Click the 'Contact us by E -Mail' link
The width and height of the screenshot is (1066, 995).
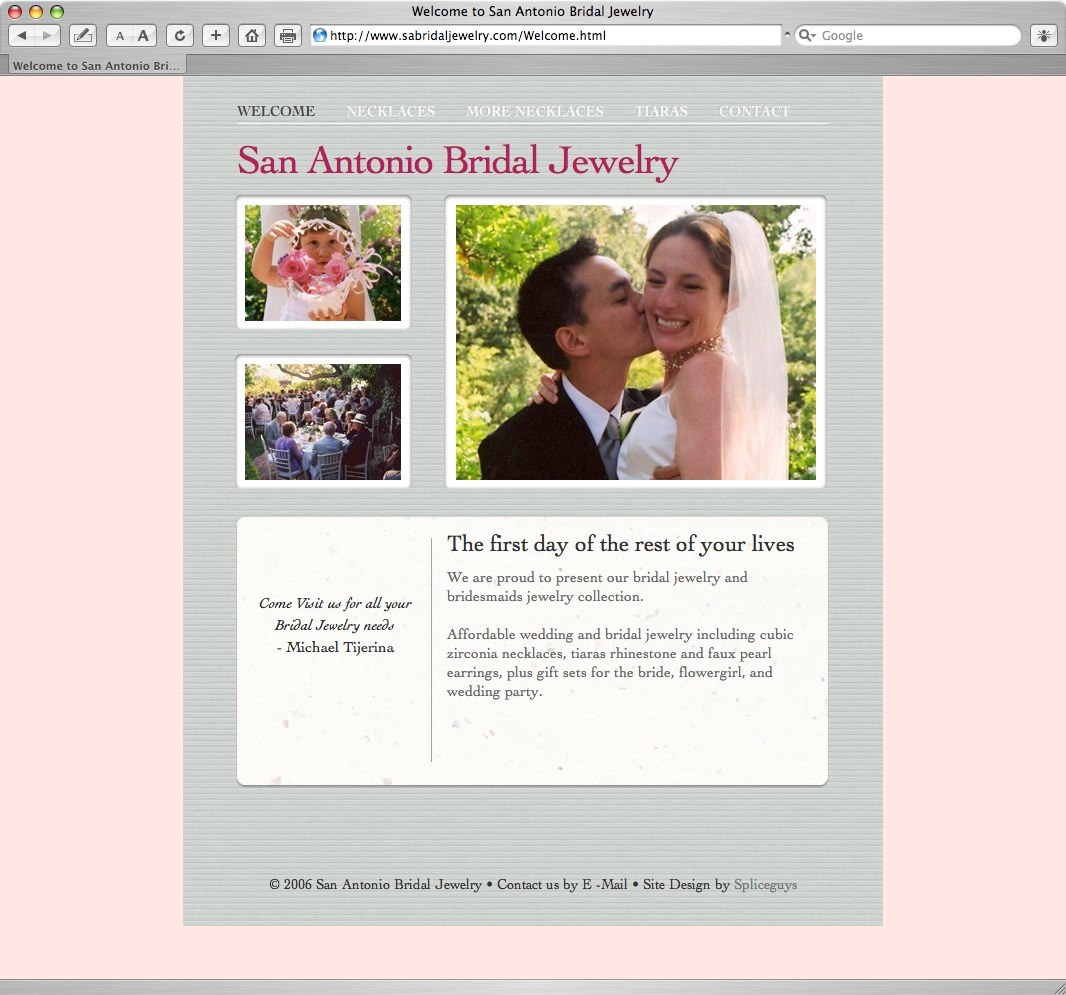[x=562, y=884]
